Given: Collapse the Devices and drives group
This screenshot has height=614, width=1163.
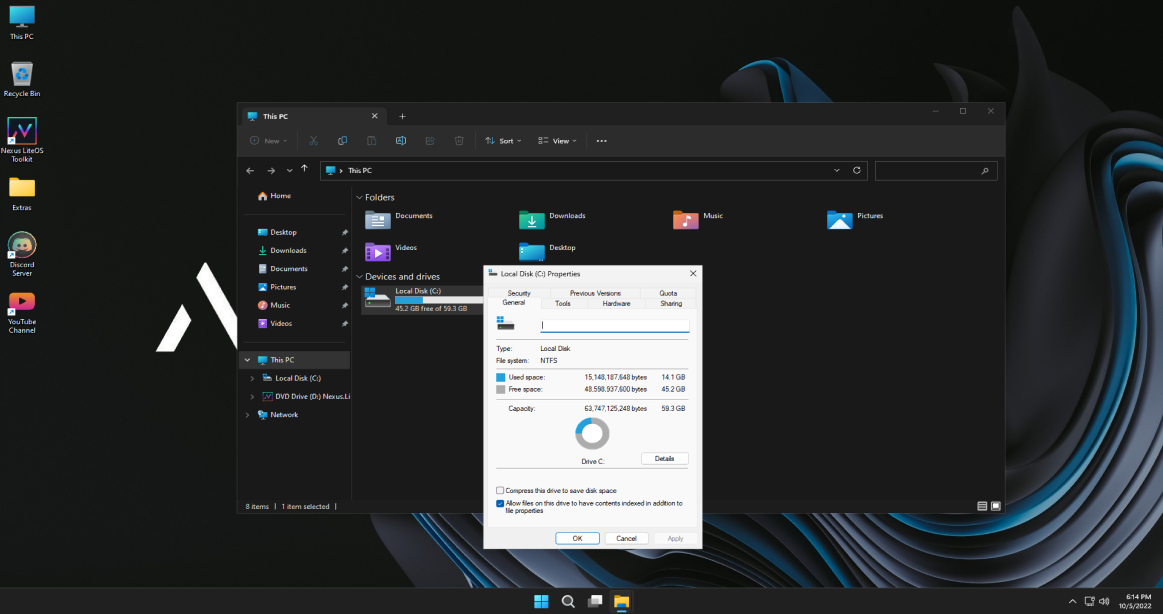Looking at the screenshot, I should [360, 277].
